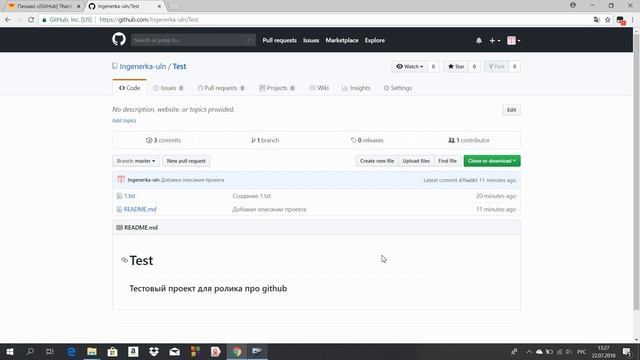Screen dimensions: 640x360
Task: Click Upload files button
Action: (416, 161)
